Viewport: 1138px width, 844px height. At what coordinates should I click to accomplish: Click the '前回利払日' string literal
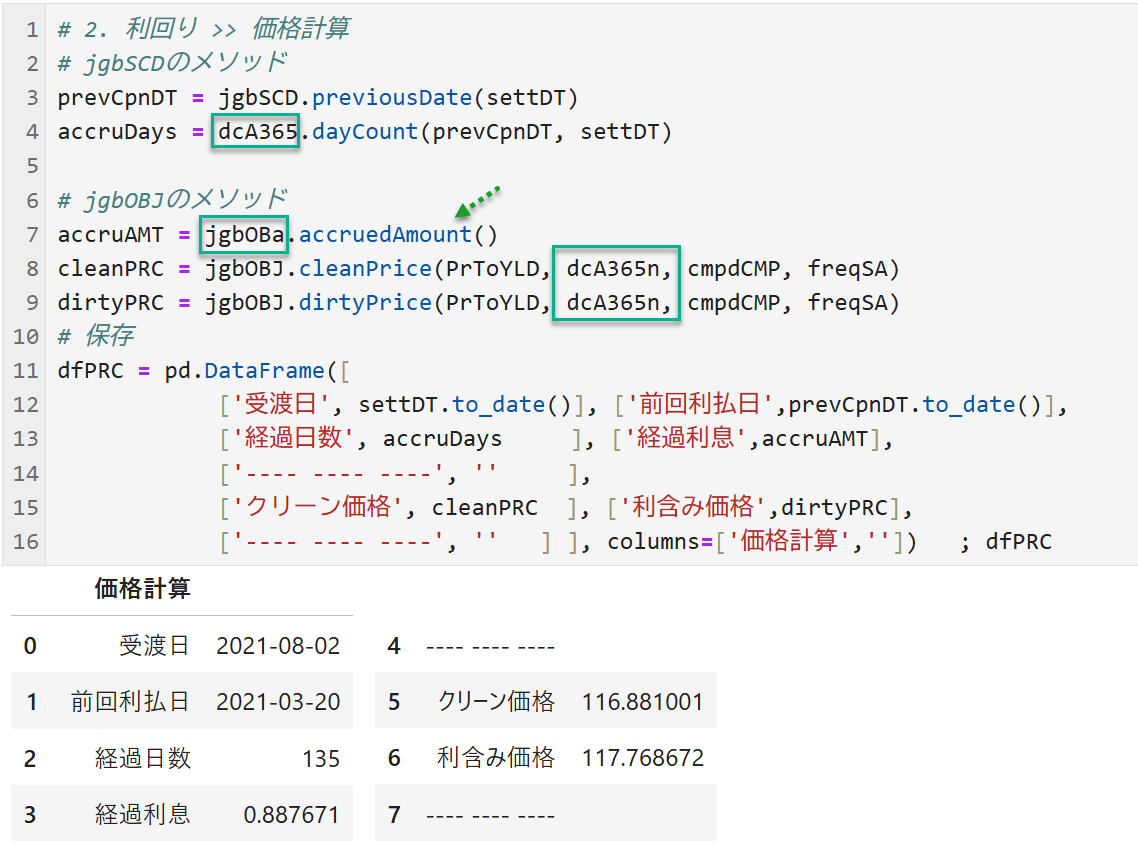tap(700, 404)
